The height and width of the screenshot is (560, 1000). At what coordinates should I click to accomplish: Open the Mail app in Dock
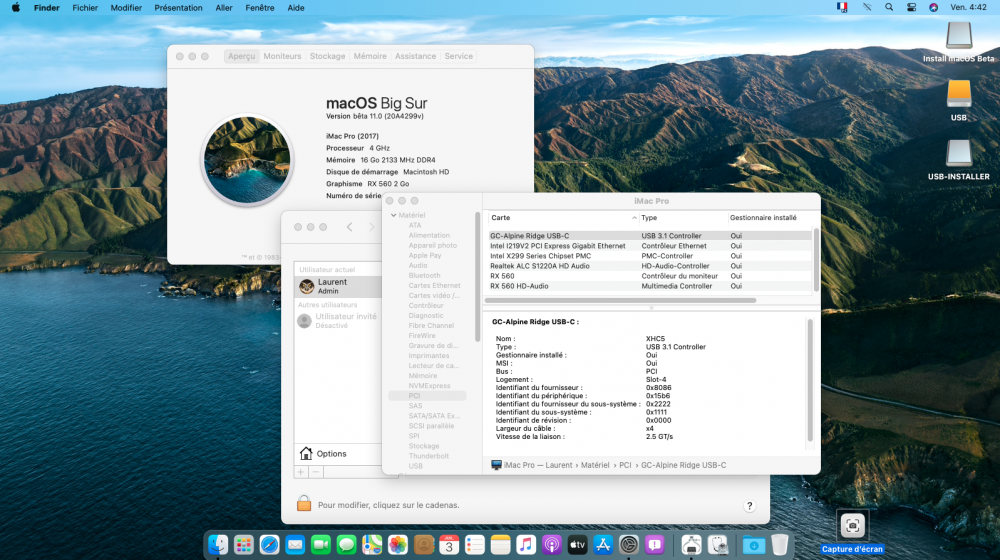pos(295,545)
